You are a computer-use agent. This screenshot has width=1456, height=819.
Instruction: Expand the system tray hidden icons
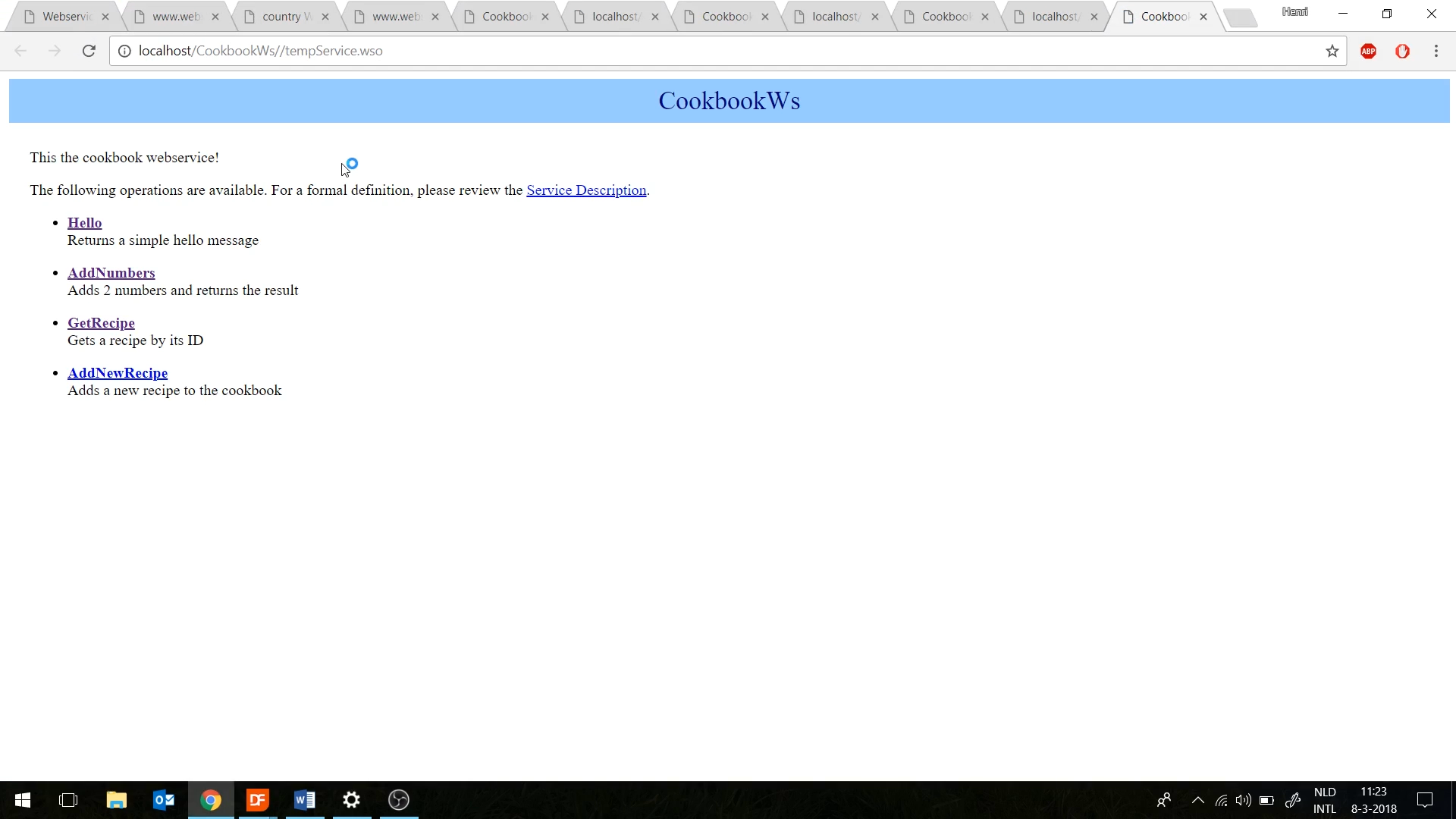click(x=1197, y=800)
